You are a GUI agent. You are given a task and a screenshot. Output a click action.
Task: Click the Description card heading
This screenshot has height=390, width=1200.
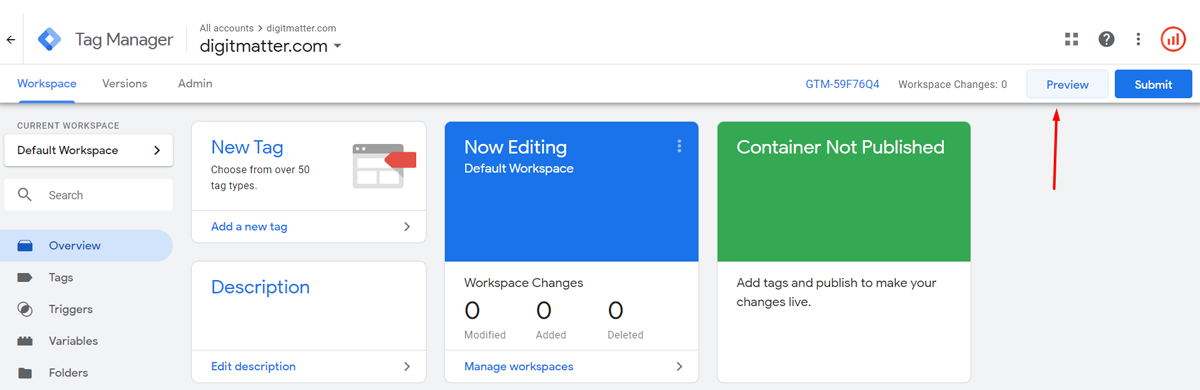coord(260,287)
